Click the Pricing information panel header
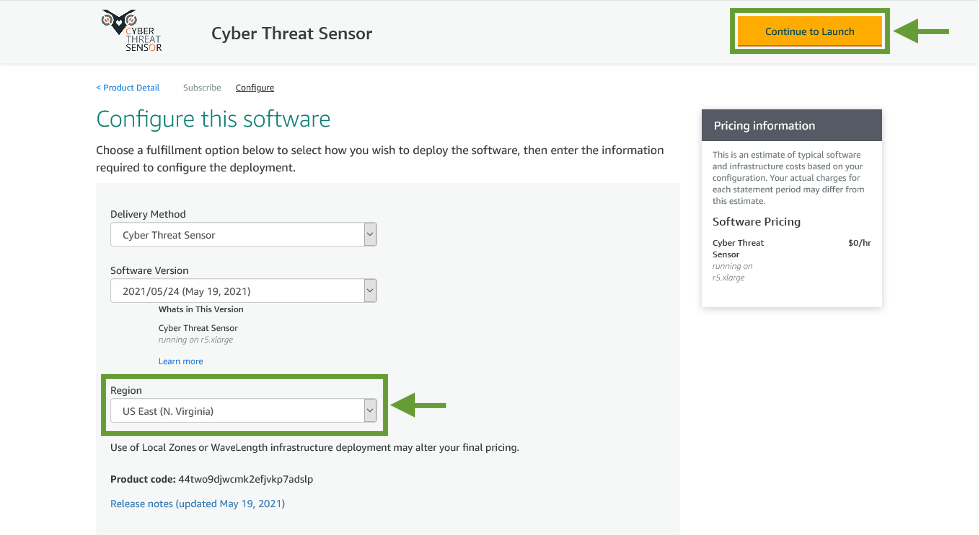The image size is (979, 535). [792, 125]
